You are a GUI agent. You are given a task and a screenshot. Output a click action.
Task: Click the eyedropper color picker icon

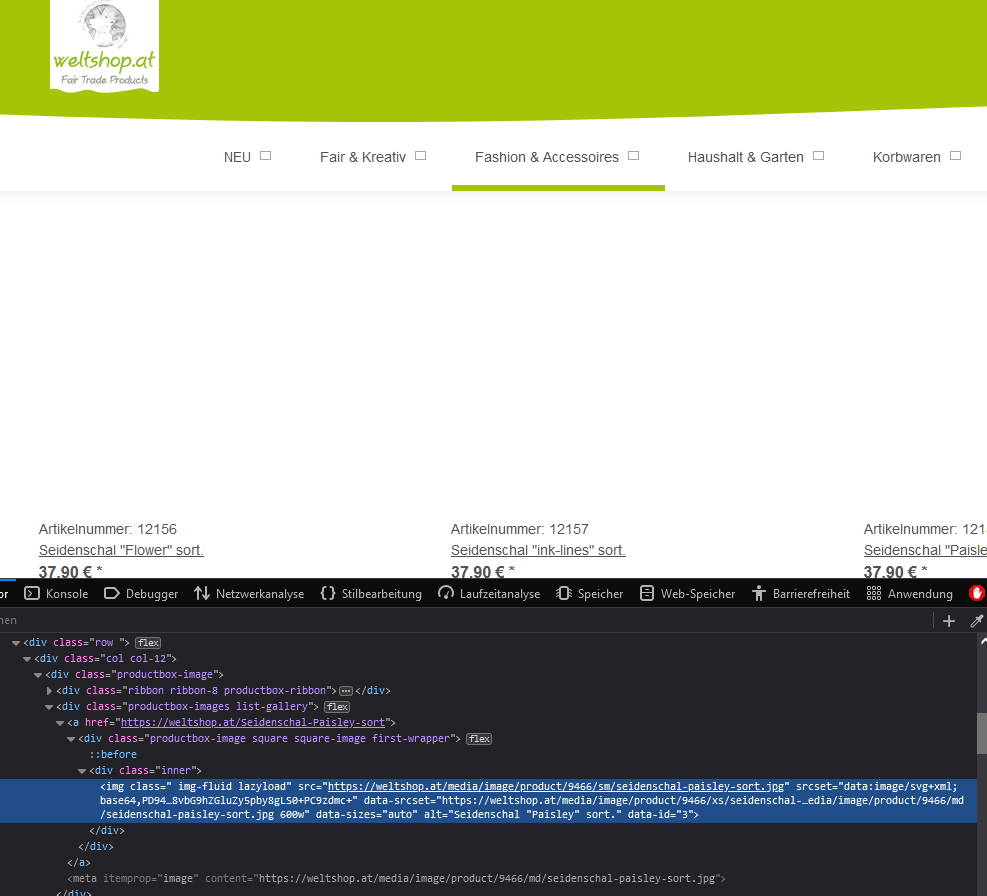coord(977,621)
